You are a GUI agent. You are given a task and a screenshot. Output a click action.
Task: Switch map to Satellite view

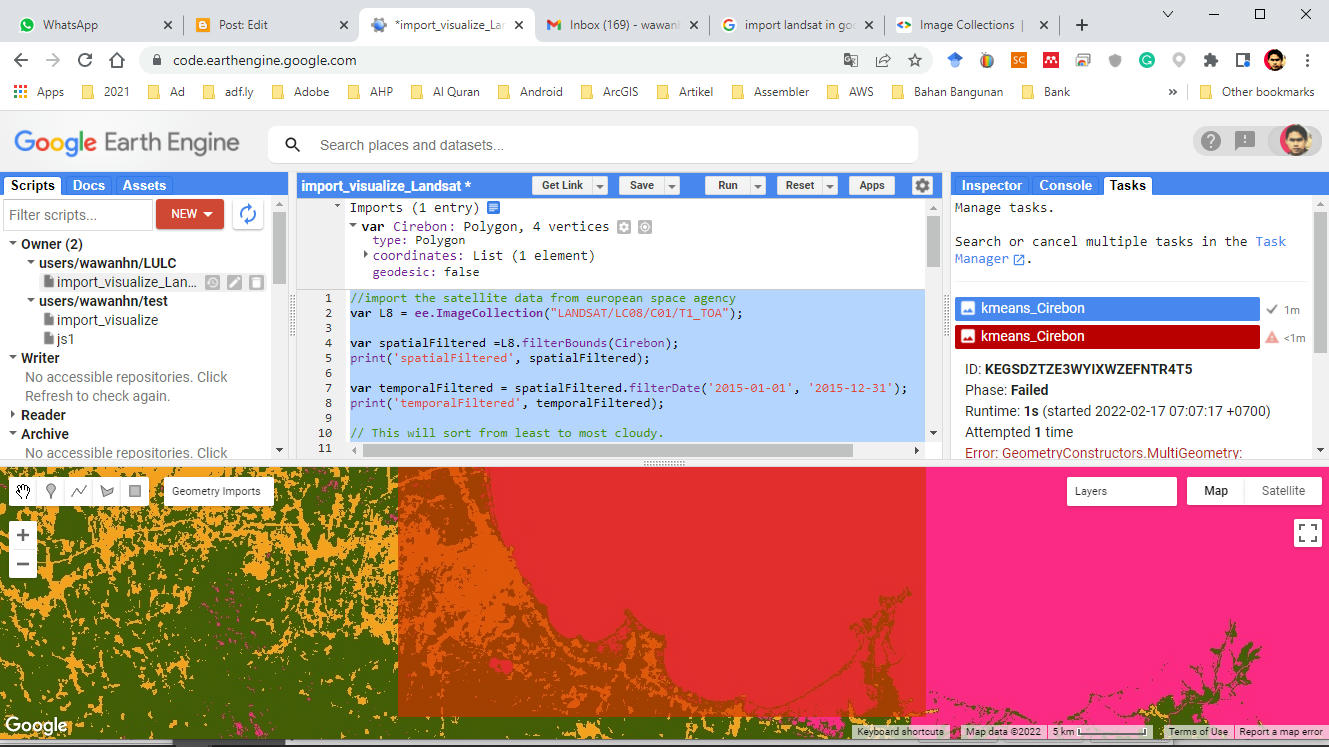(1283, 491)
